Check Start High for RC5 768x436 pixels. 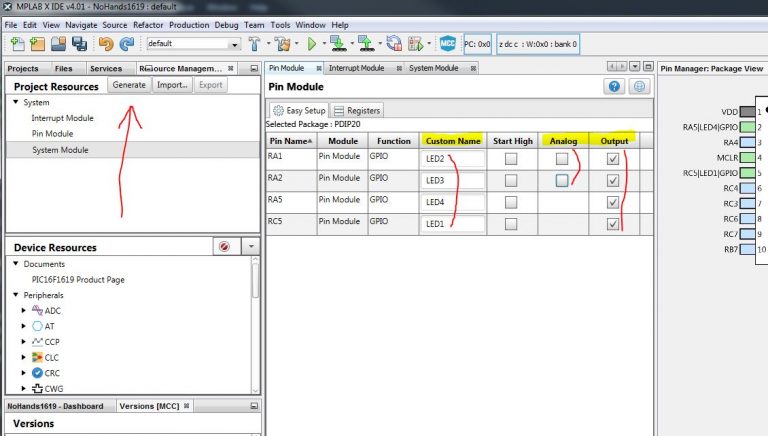tap(511, 223)
